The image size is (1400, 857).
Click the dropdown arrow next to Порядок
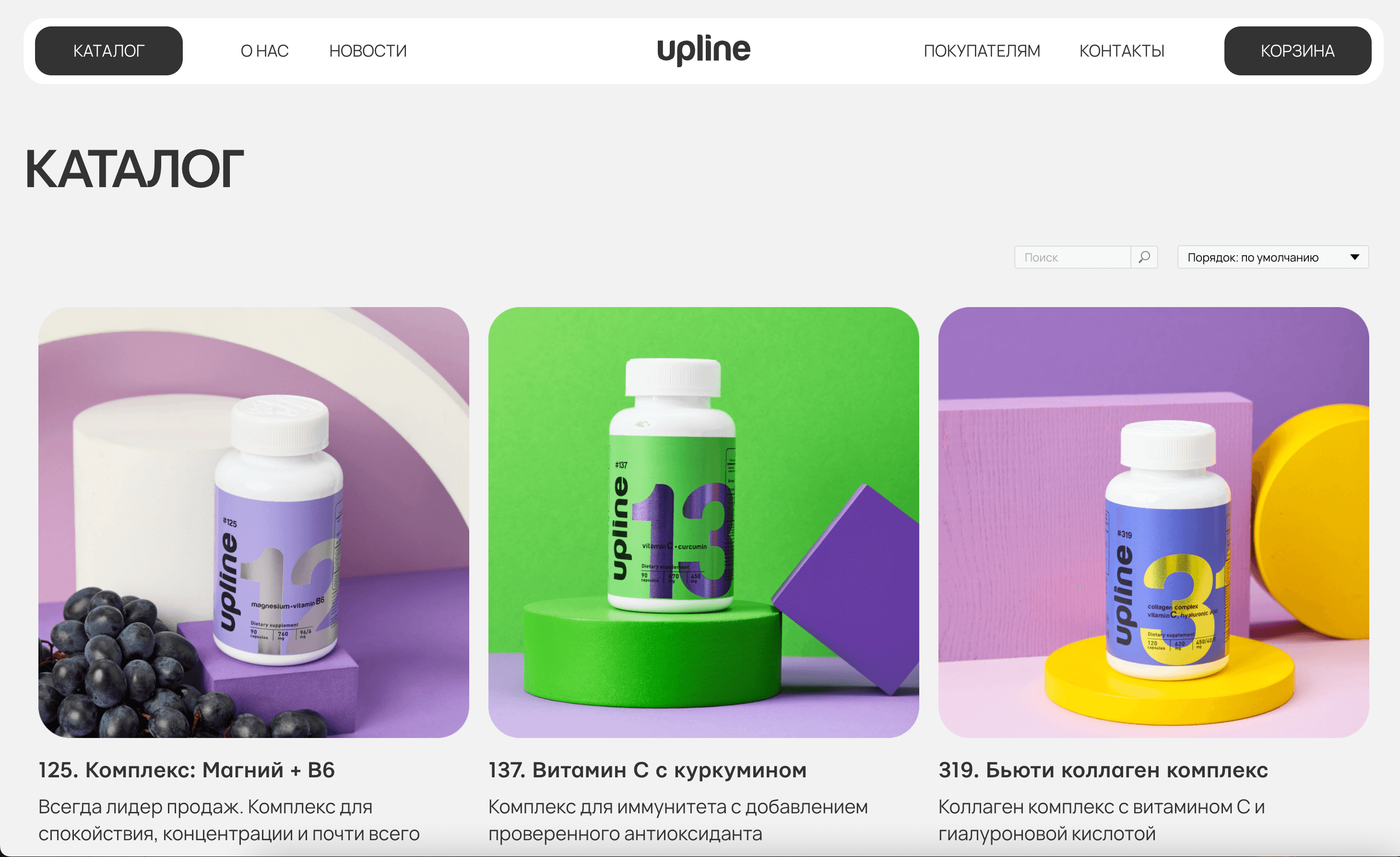click(x=1354, y=257)
